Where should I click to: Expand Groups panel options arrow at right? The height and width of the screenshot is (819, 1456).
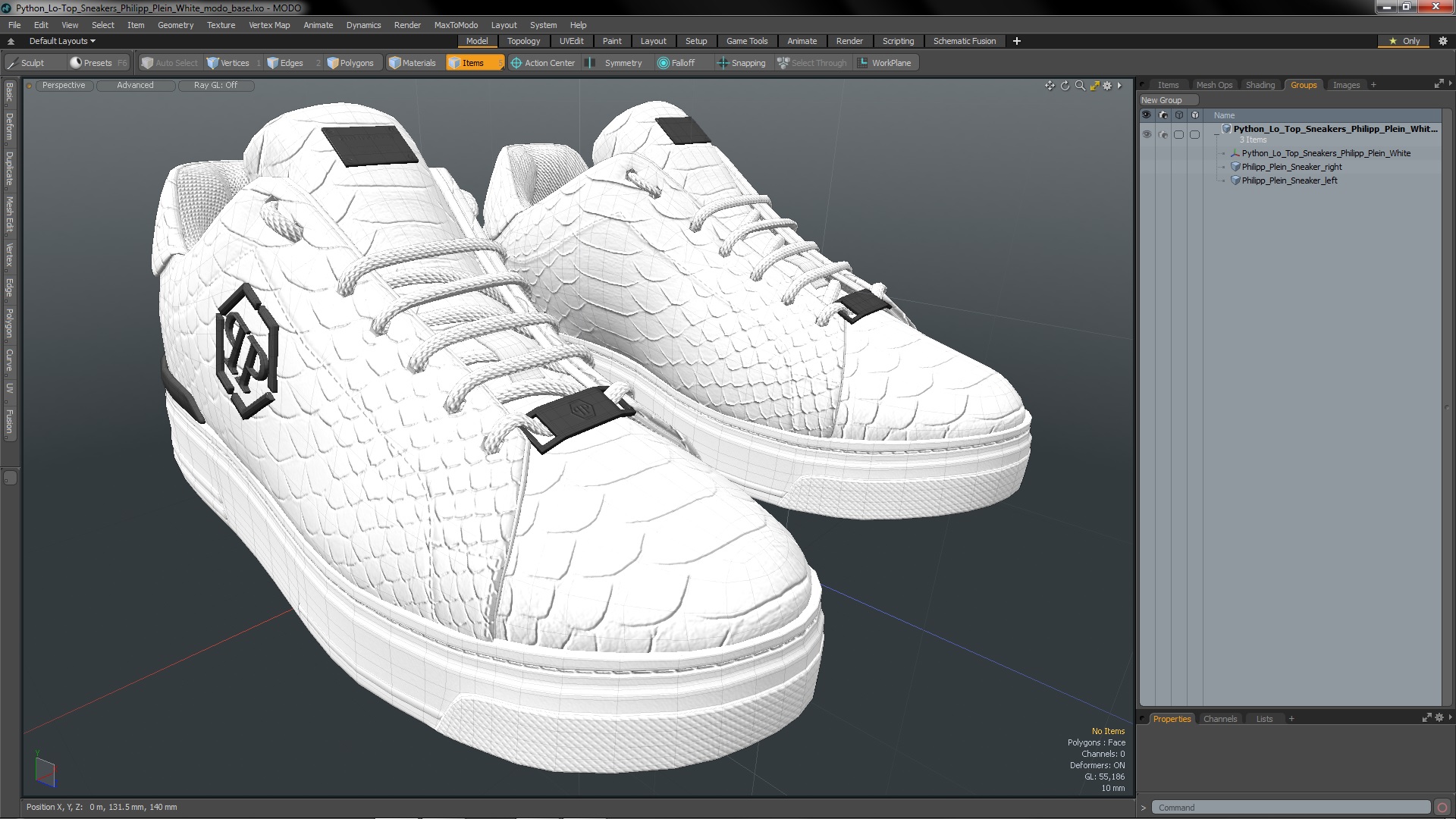click(1450, 83)
